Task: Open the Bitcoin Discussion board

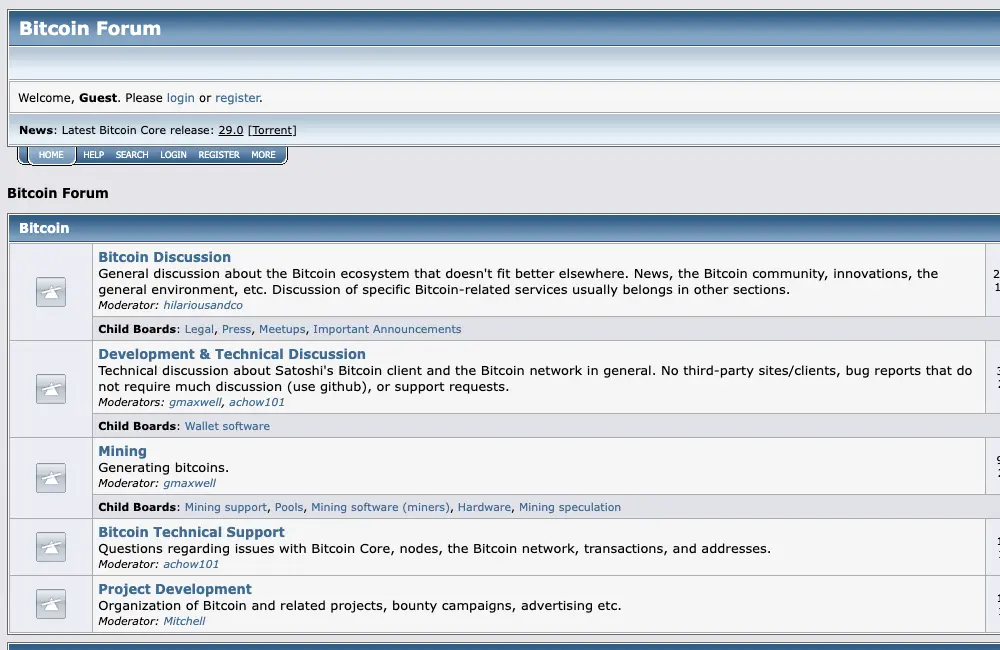Action: coord(165,257)
